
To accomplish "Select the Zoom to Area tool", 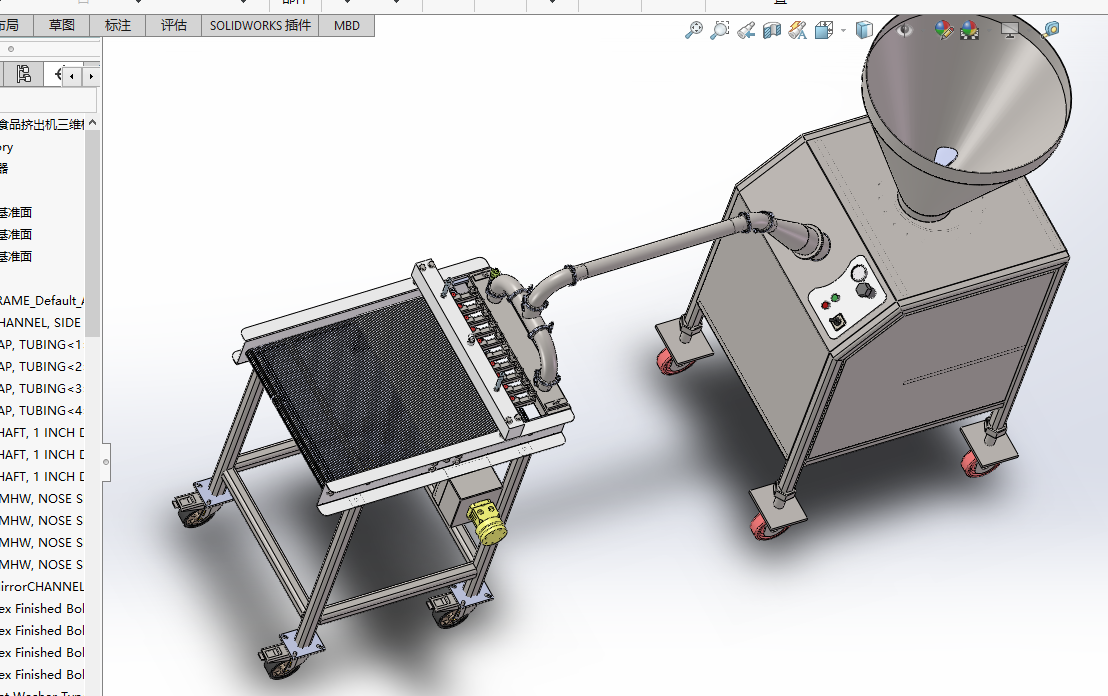I will (x=719, y=31).
